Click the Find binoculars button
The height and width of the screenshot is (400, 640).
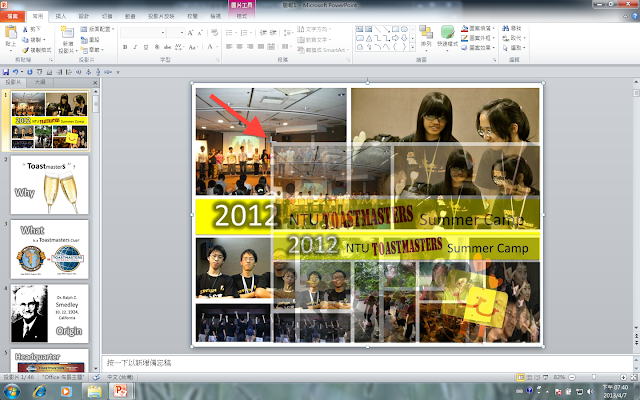coord(512,28)
